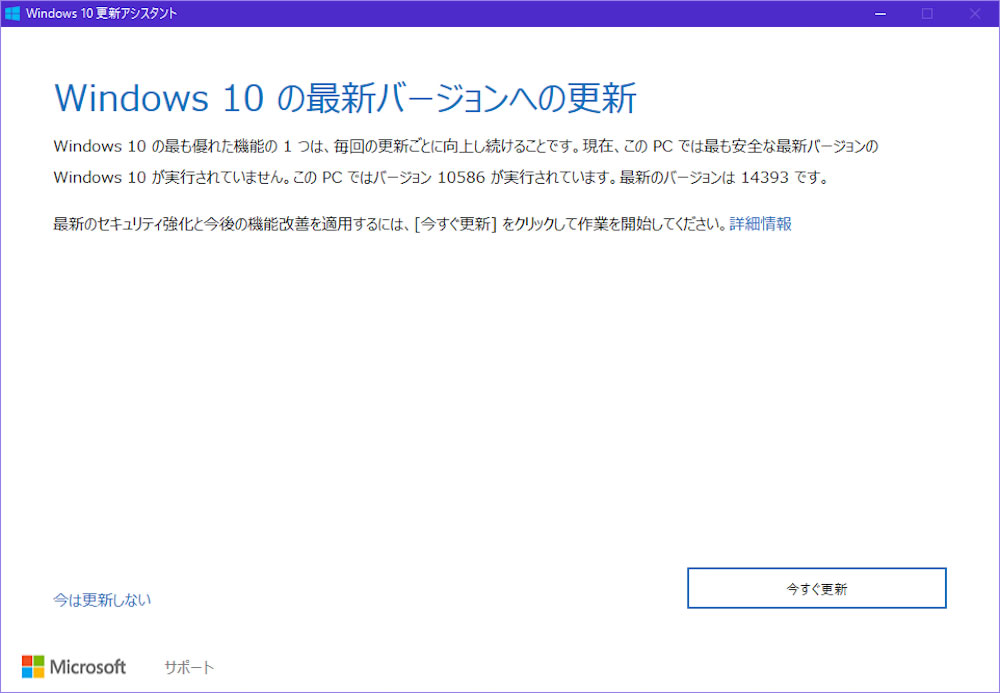Screen dimensions: 1000x693
Task: Click the 今すぐ更新 button
Action: click(x=816, y=588)
